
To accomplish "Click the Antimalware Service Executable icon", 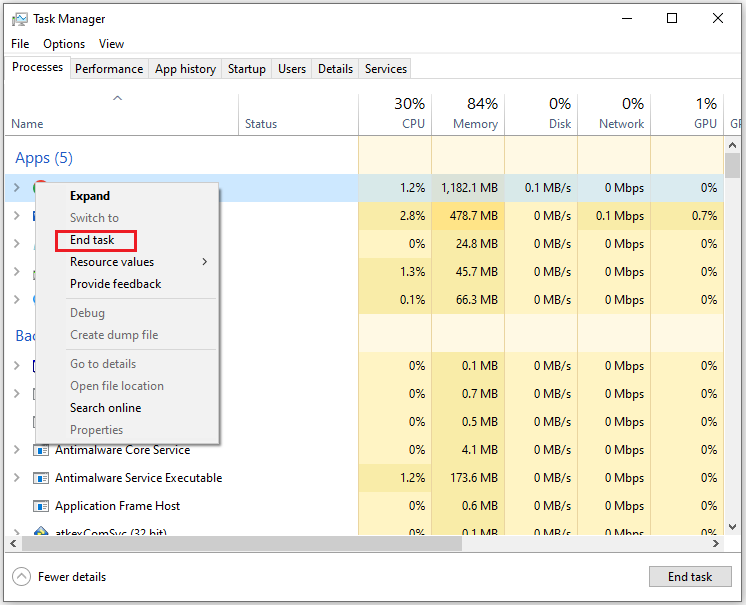I will [x=41, y=478].
